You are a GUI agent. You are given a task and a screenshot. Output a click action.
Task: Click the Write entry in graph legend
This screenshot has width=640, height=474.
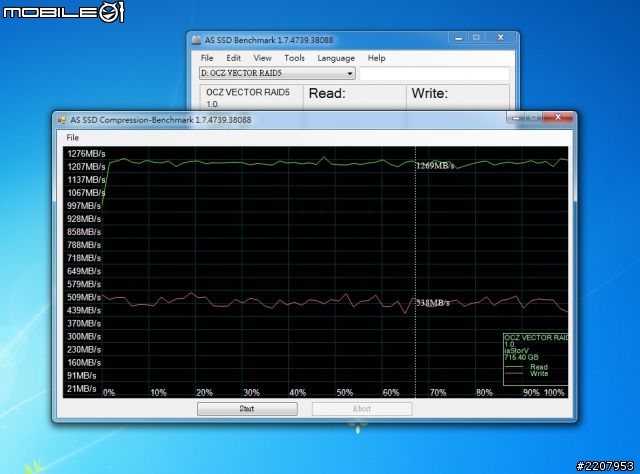pos(539,374)
